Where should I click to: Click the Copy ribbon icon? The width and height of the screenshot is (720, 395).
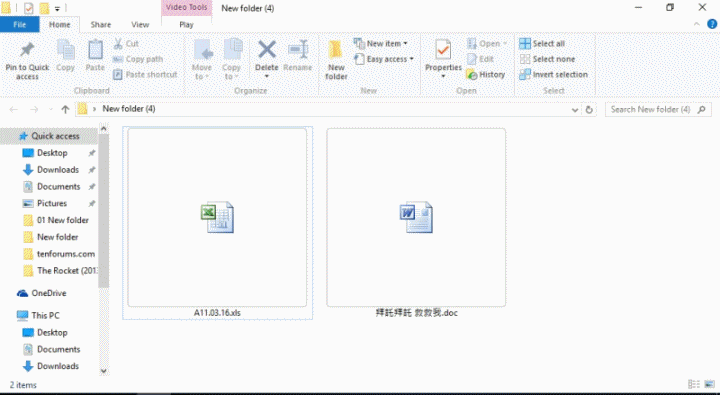tap(65, 50)
